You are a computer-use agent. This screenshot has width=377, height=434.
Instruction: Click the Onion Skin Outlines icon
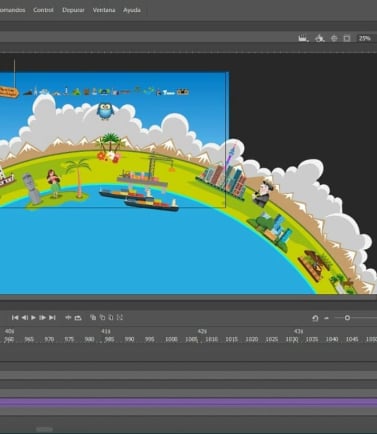[102, 317]
